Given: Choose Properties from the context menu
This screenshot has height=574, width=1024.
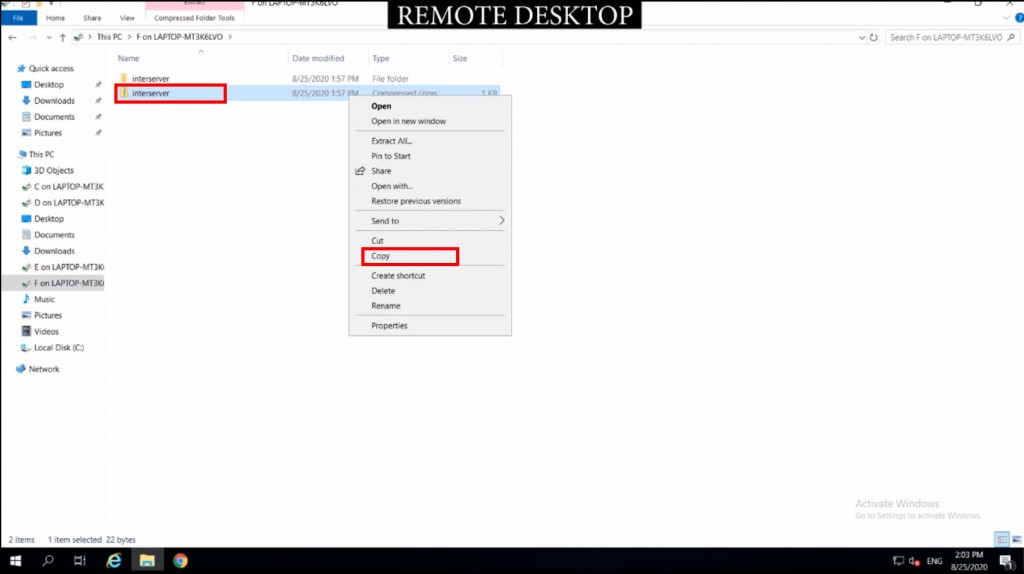Looking at the screenshot, I should 389,326.
